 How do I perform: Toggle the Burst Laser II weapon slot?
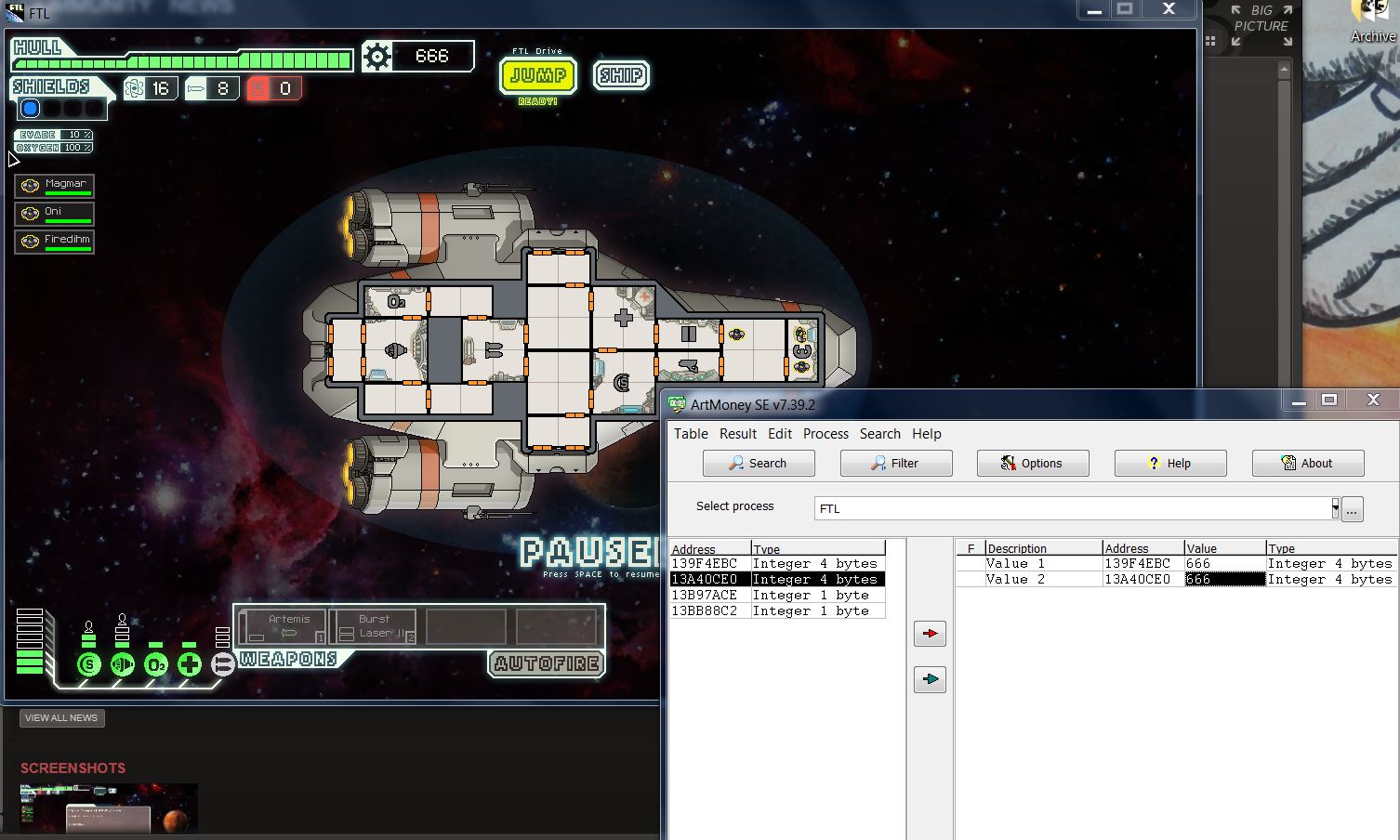[373, 626]
